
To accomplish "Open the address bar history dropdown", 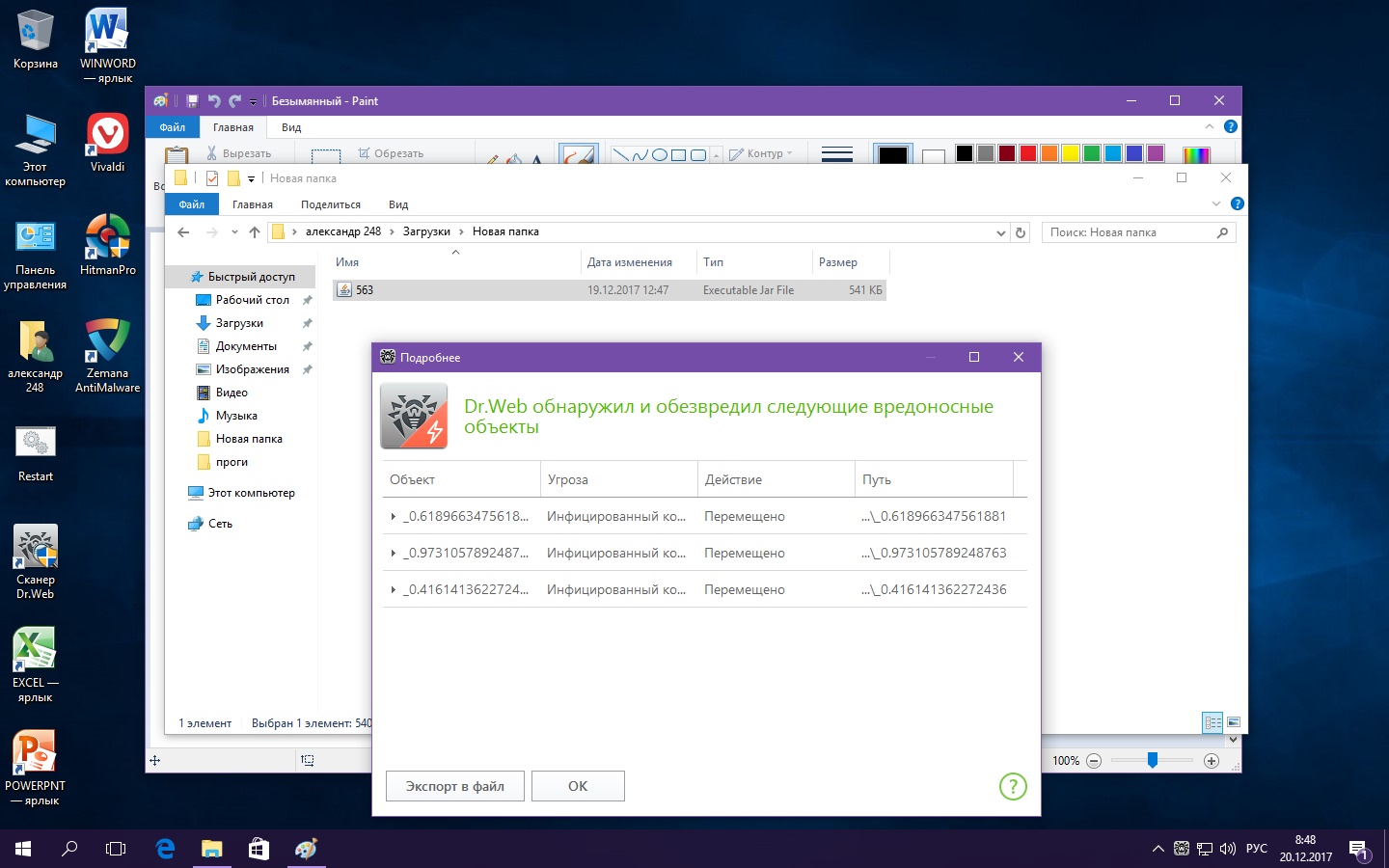I will [1000, 232].
